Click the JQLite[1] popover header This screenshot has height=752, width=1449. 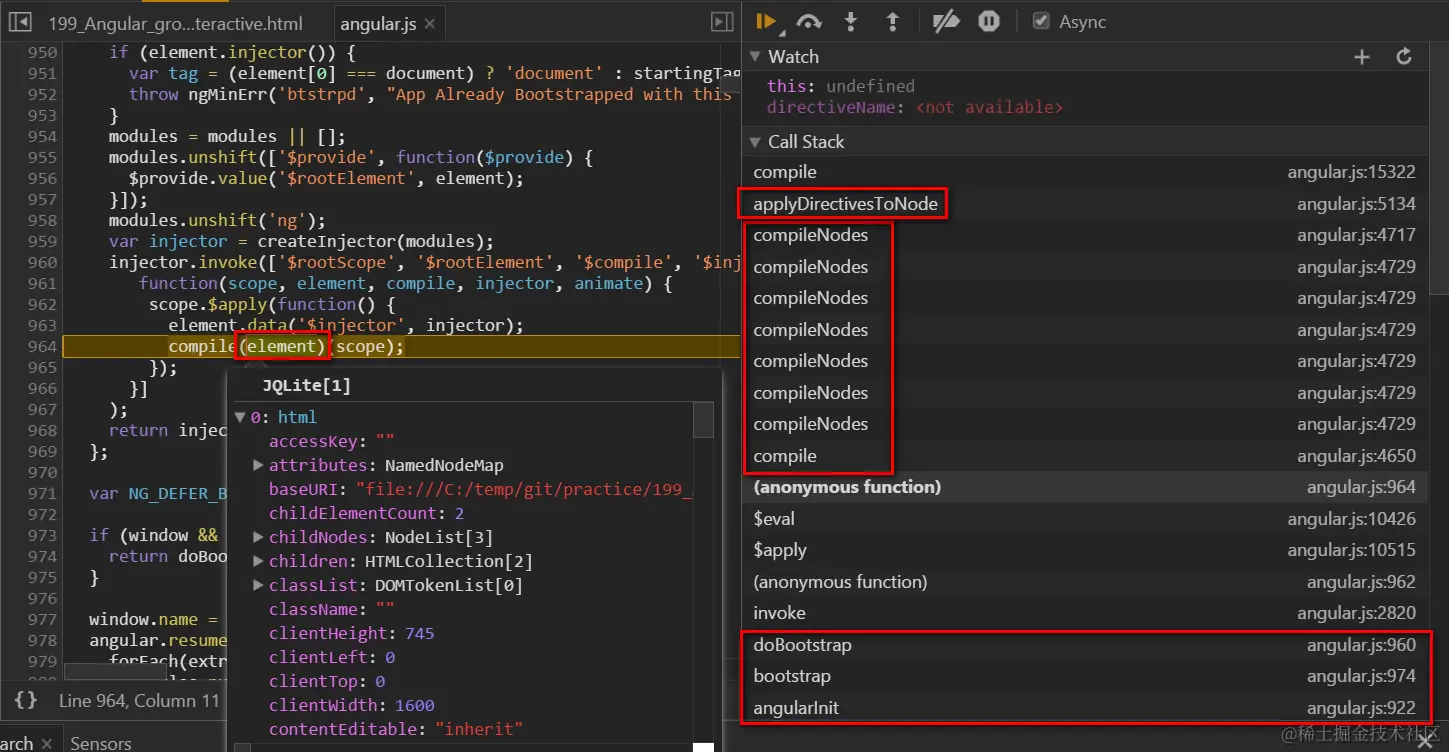(x=306, y=385)
